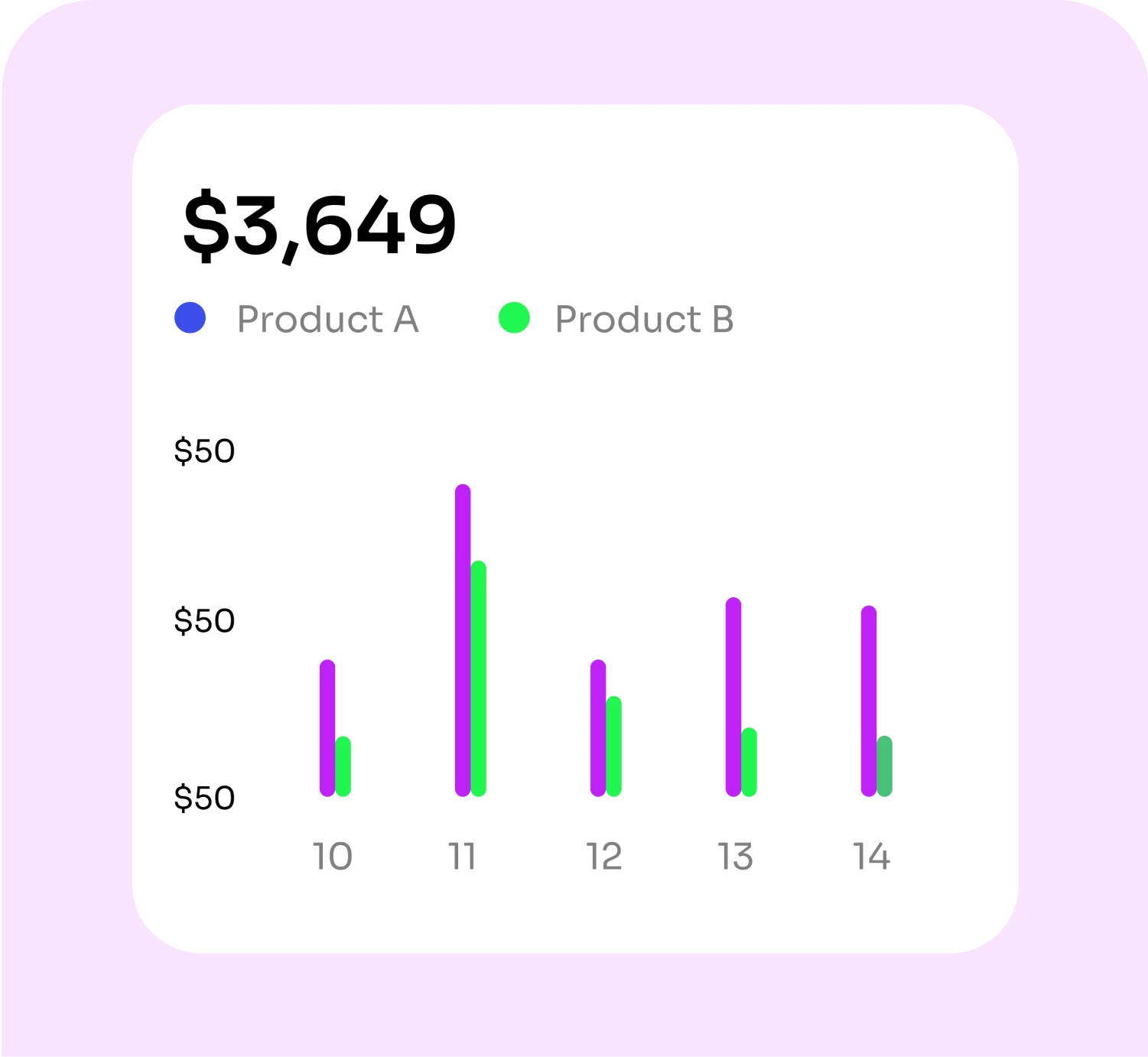The height and width of the screenshot is (1057, 1148).
Task: Select the purple bar for day 12
Action: 598,727
